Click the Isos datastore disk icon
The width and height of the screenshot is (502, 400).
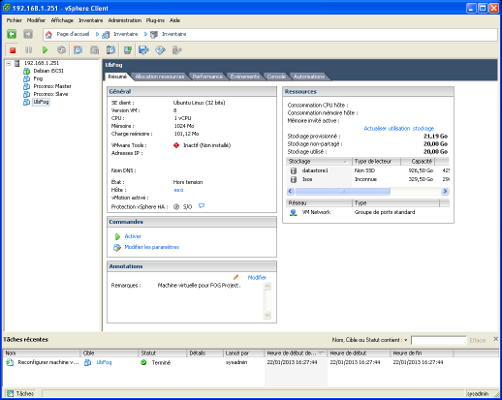point(294,179)
